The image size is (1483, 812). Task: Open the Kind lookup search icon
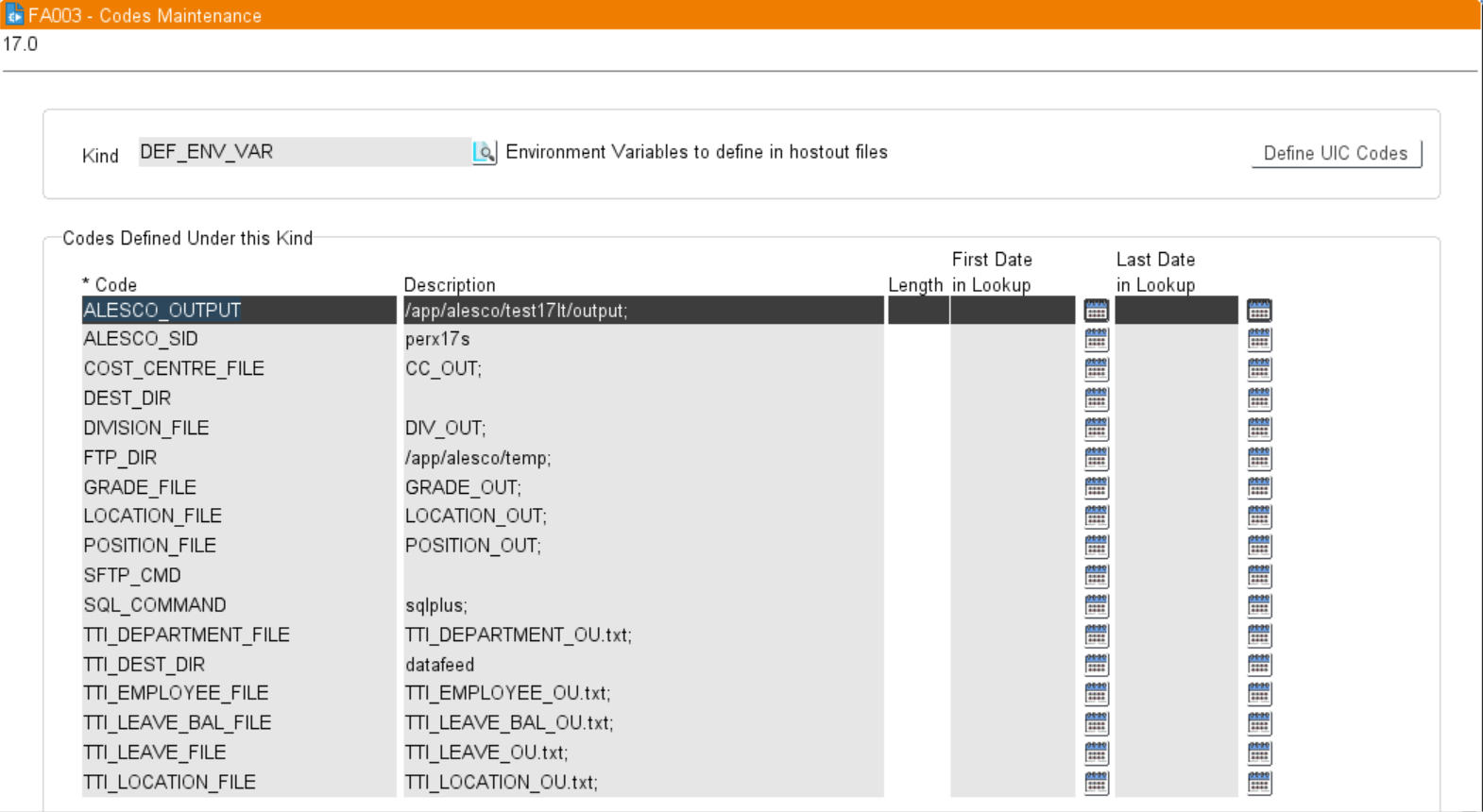click(485, 152)
